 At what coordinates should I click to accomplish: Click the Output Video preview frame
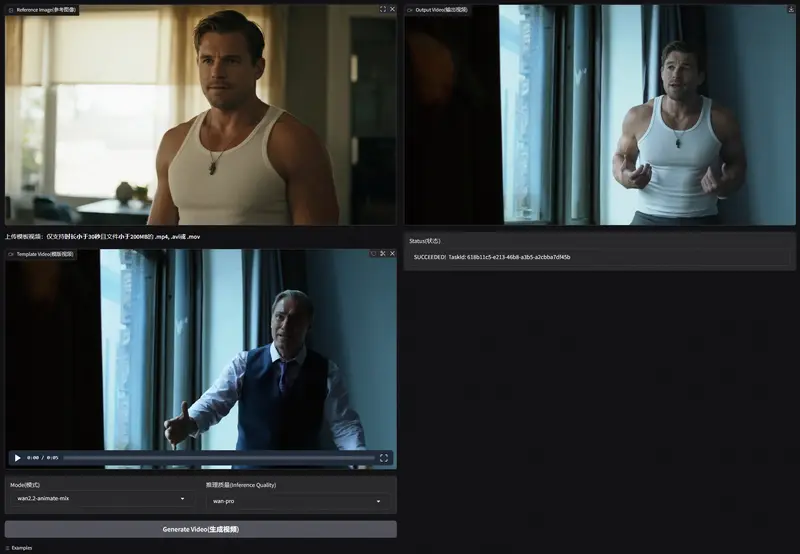point(600,115)
